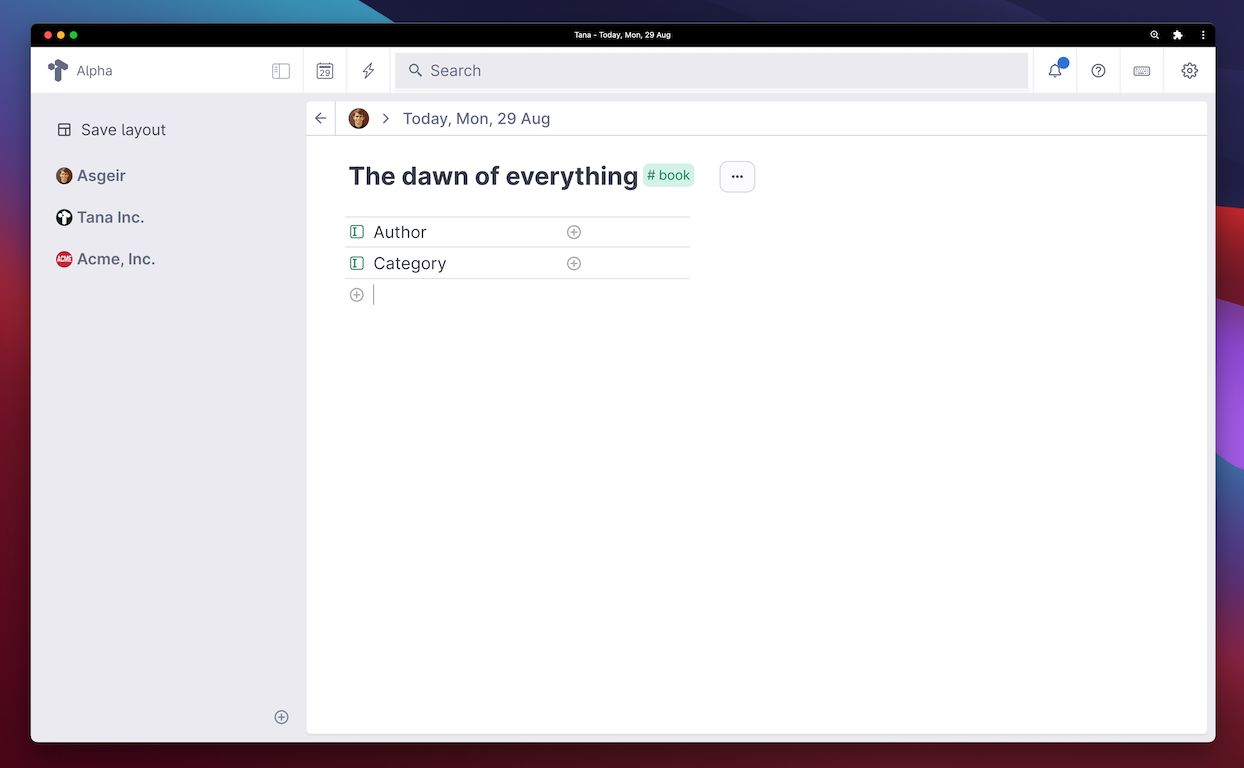Screen dimensions: 1244x768
Task: Open Tana Inc. workspace
Action: pos(110,217)
